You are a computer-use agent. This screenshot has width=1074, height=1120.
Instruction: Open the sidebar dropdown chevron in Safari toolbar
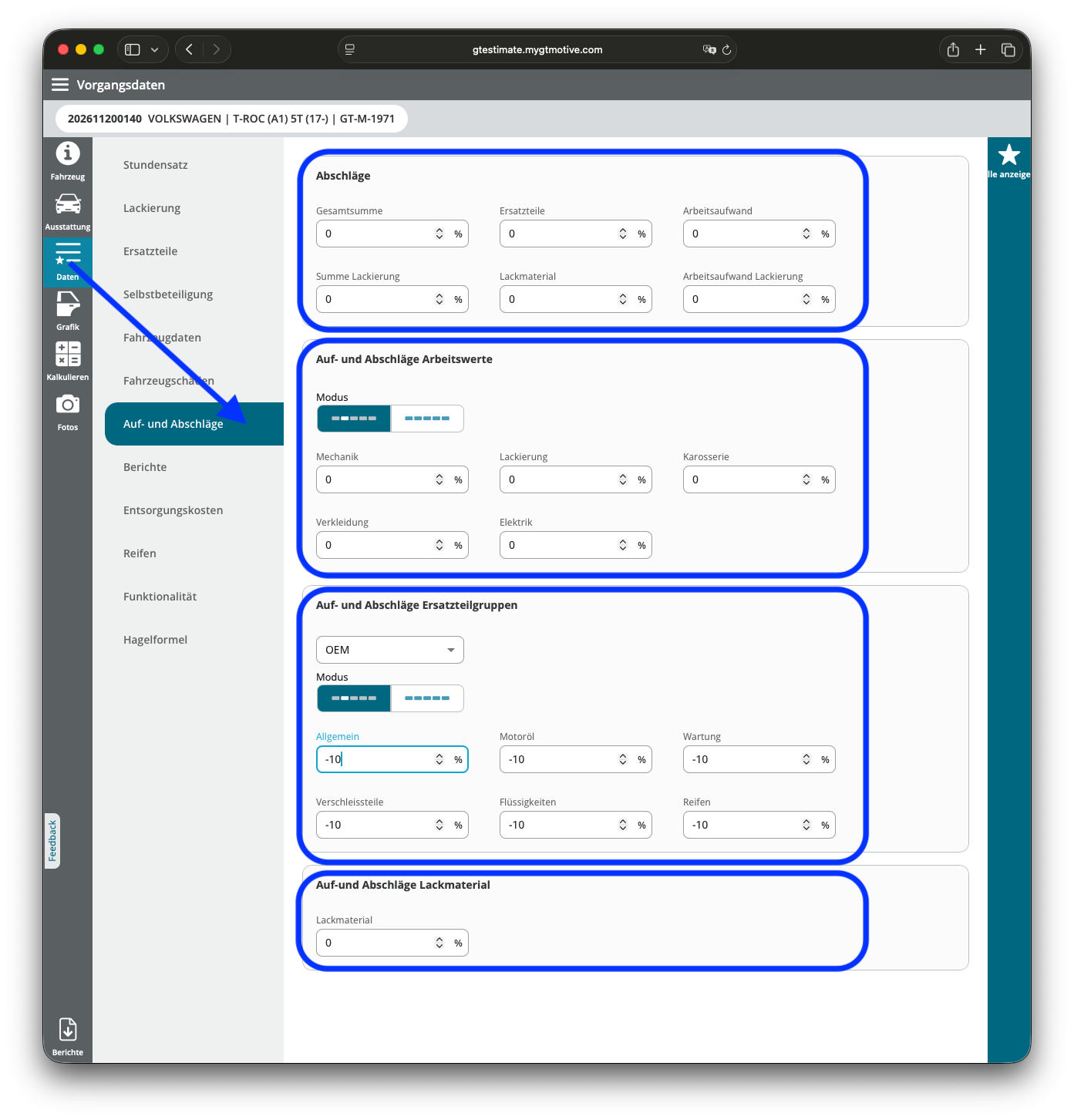(x=154, y=49)
